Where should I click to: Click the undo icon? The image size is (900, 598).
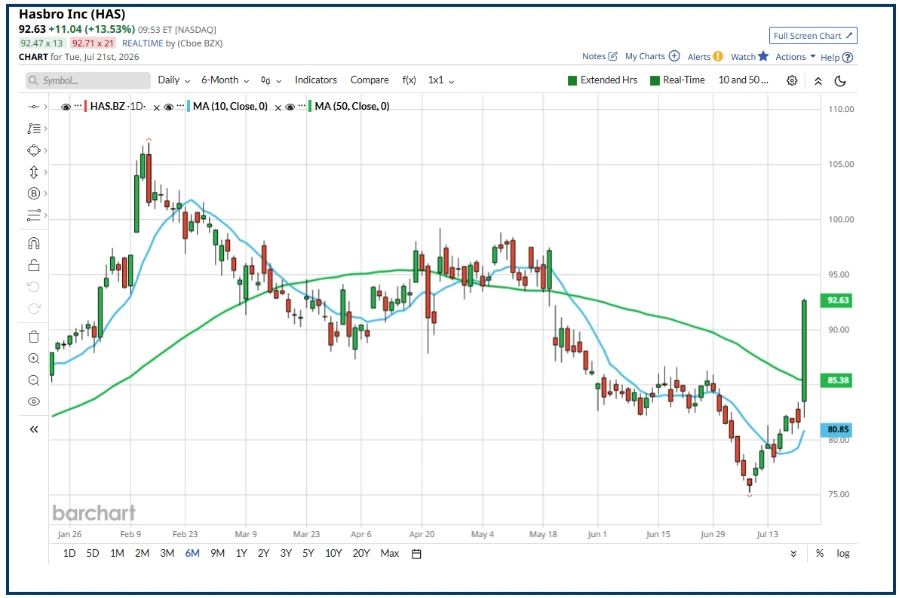click(x=34, y=287)
